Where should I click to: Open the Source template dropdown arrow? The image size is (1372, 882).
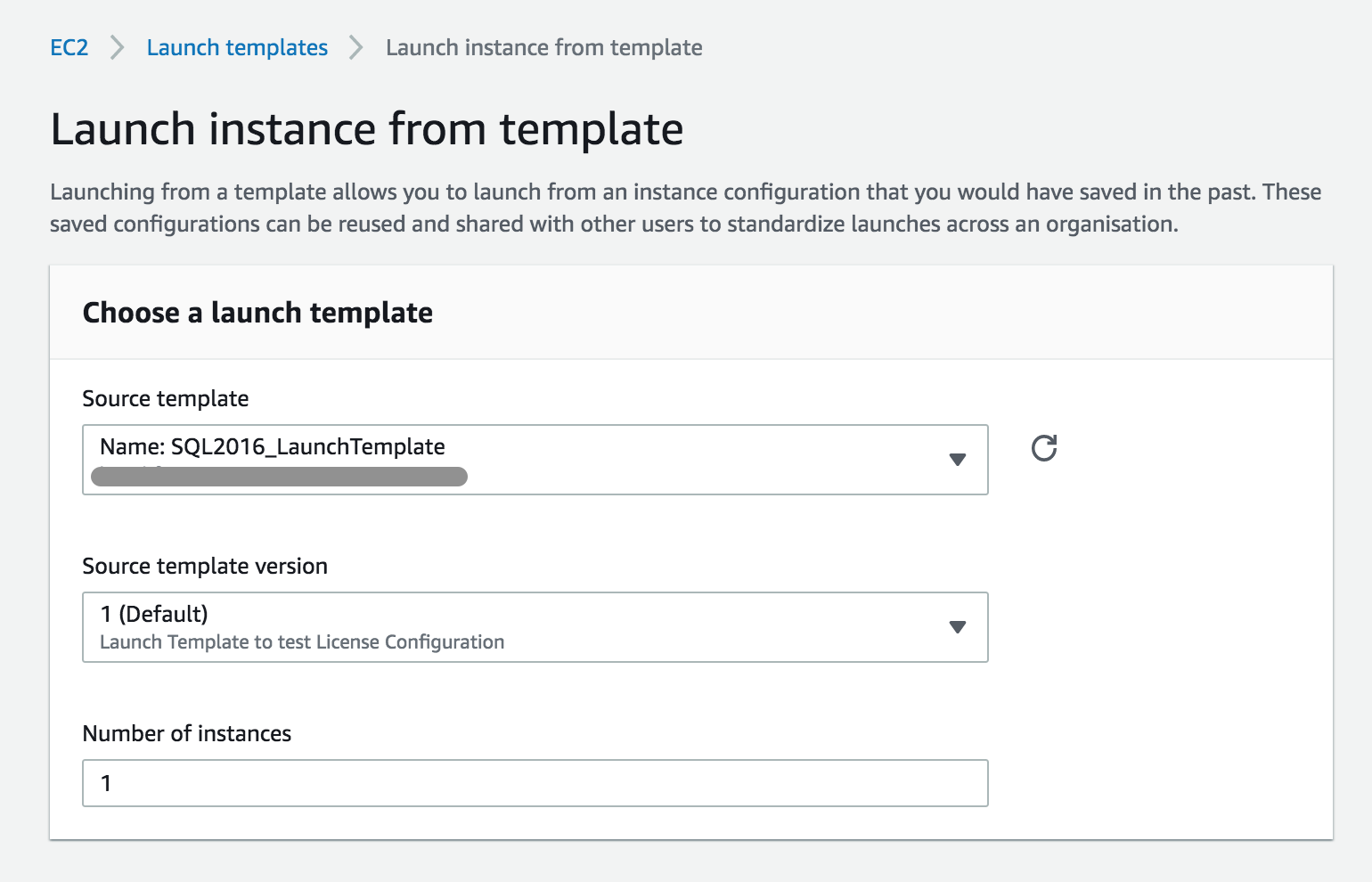pos(957,460)
